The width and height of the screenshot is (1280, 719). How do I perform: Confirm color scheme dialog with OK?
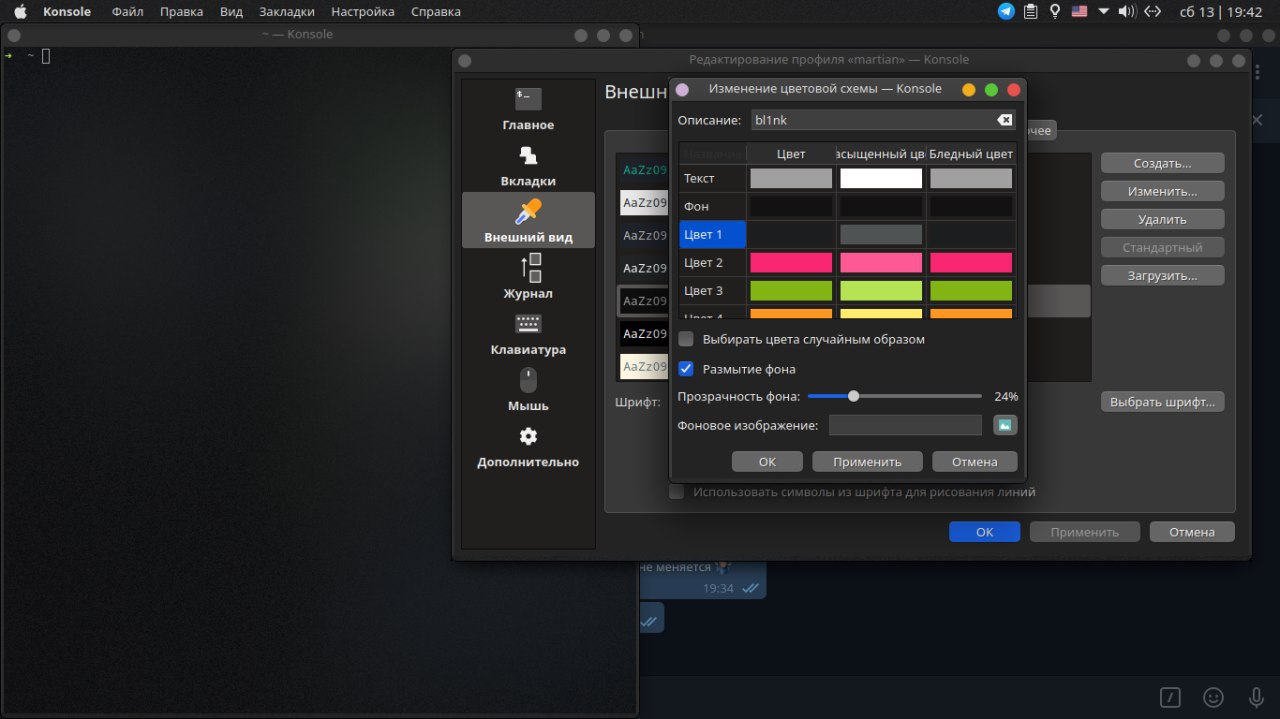point(767,461)
